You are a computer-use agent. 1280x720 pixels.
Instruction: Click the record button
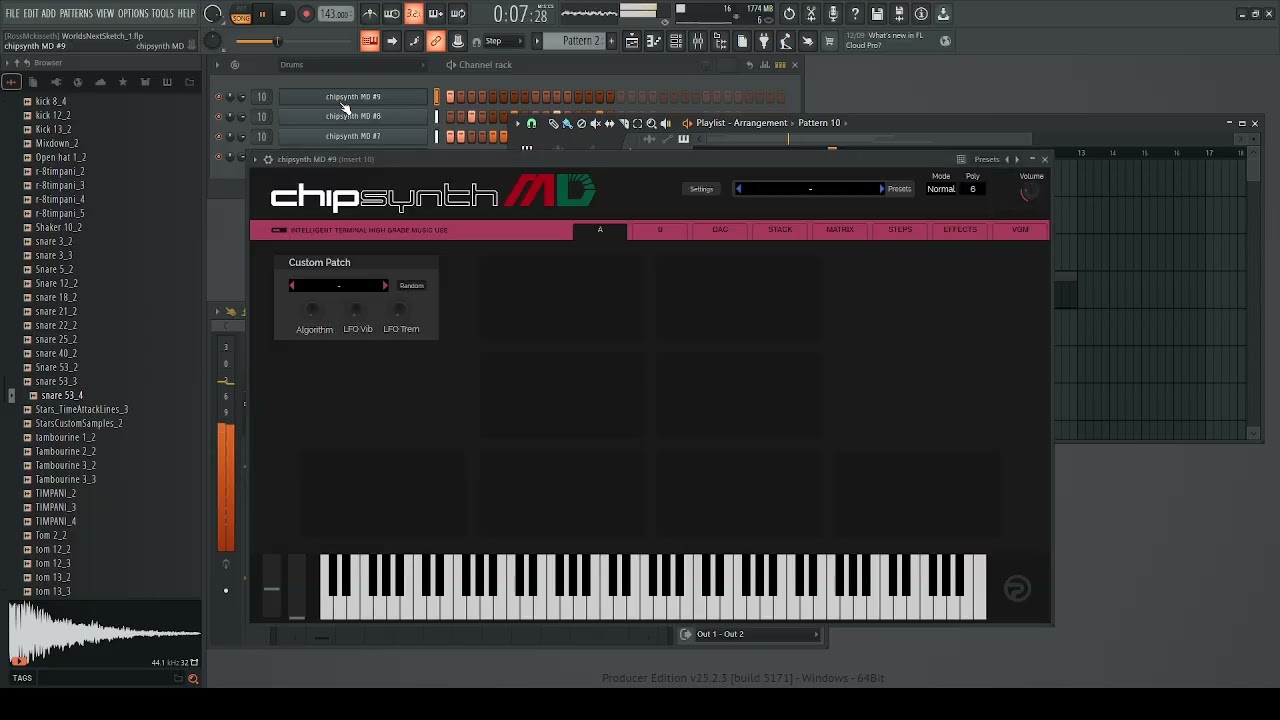306,14
